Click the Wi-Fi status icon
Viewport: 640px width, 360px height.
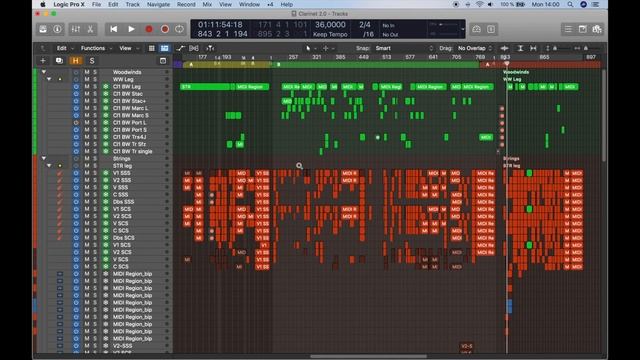[x=480, y=4]
